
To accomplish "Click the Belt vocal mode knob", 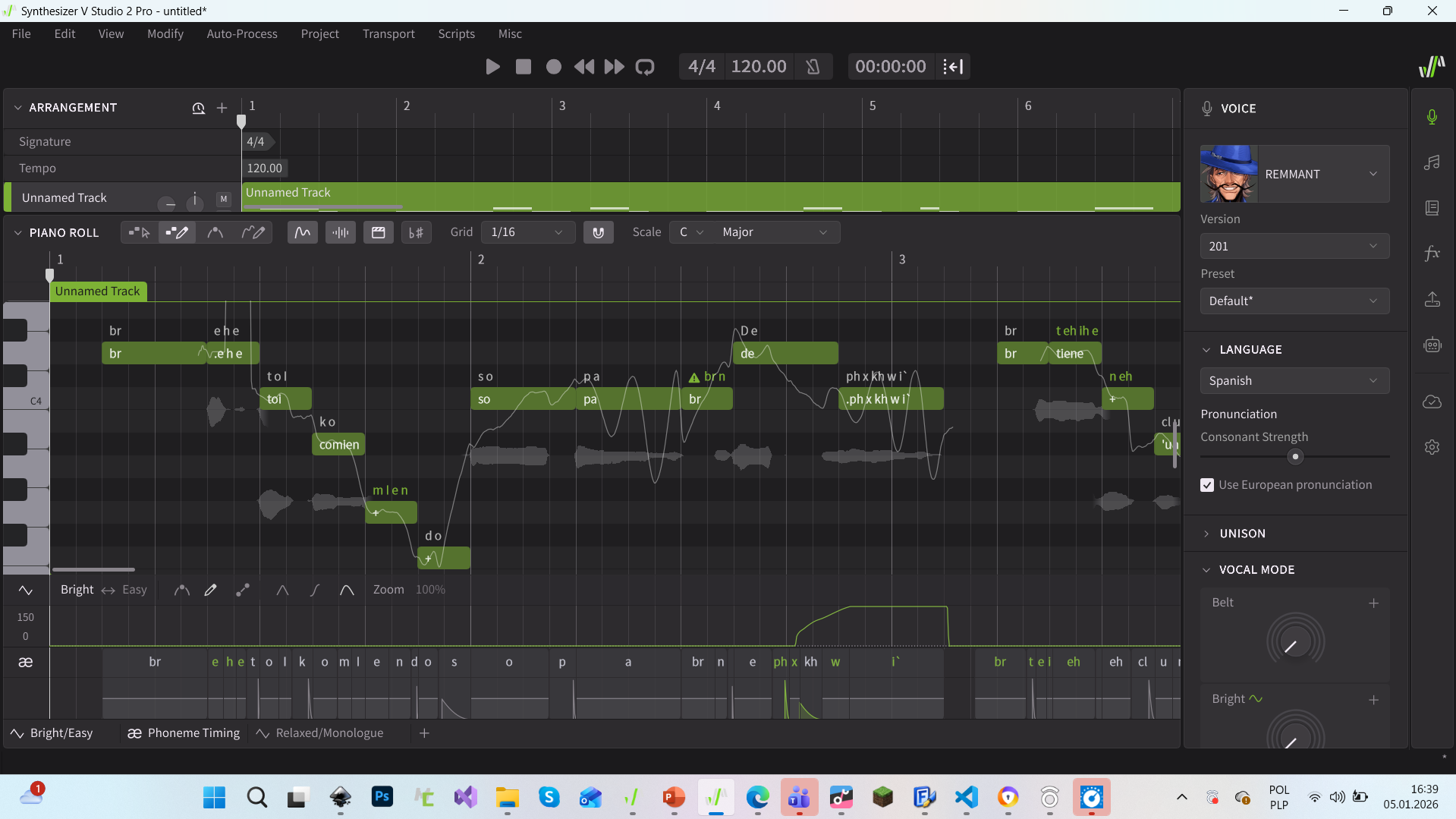I will click(1295, 642).
